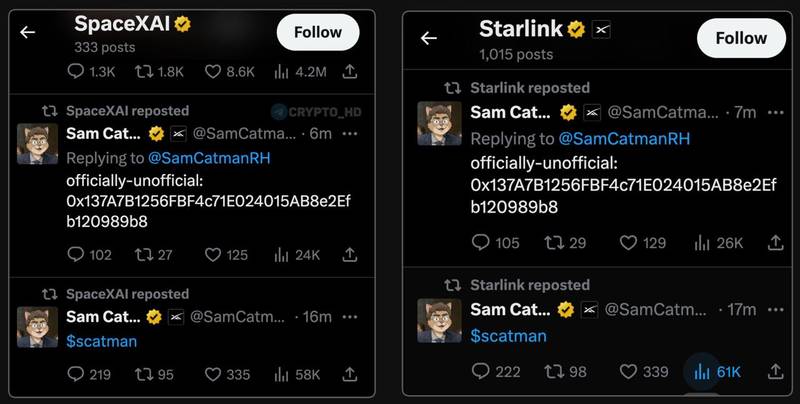Go back from the Starlink profile
This screenshot has height=404, width=800.
tap(429, 38)
